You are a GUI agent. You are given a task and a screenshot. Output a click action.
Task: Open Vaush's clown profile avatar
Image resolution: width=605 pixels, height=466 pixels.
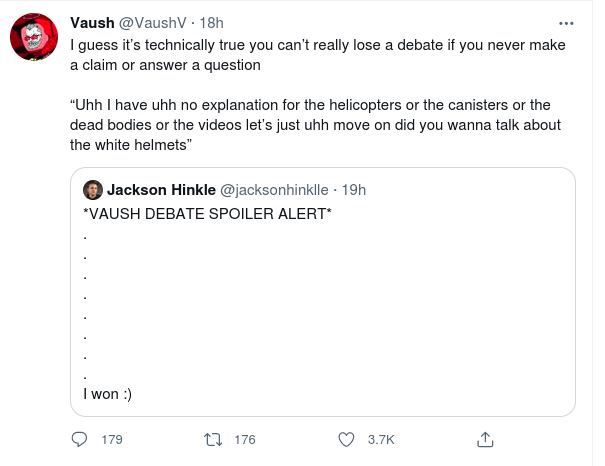click(33, 40)
